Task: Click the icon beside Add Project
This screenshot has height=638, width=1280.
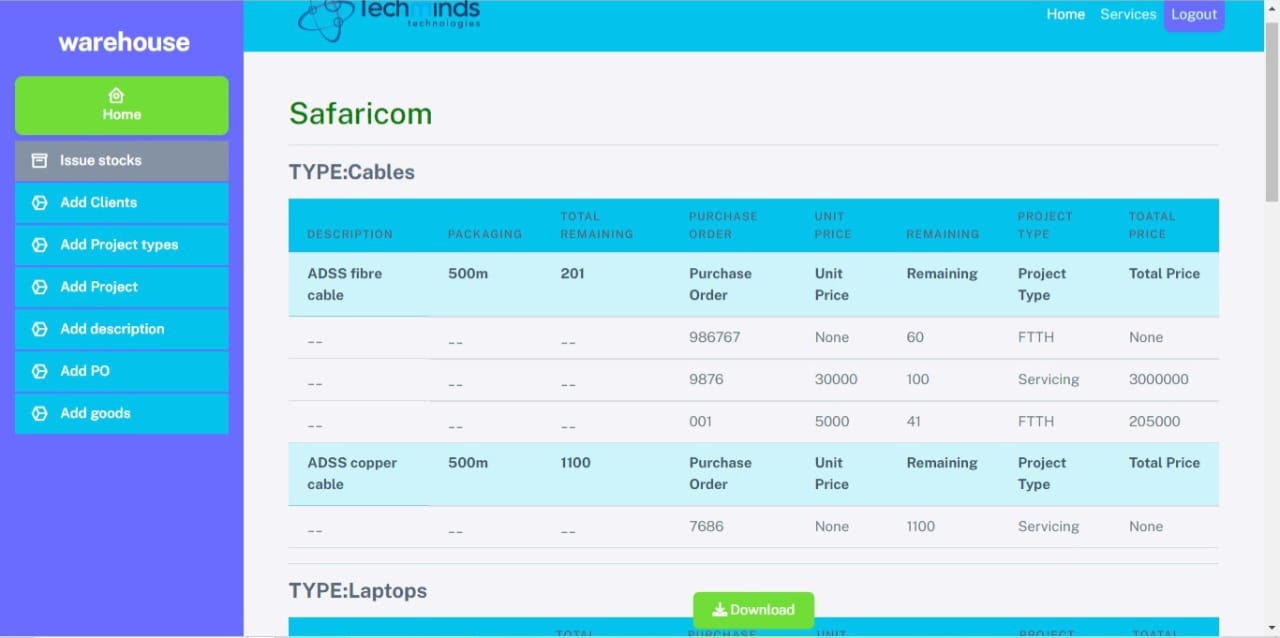Action: point(40,286)
